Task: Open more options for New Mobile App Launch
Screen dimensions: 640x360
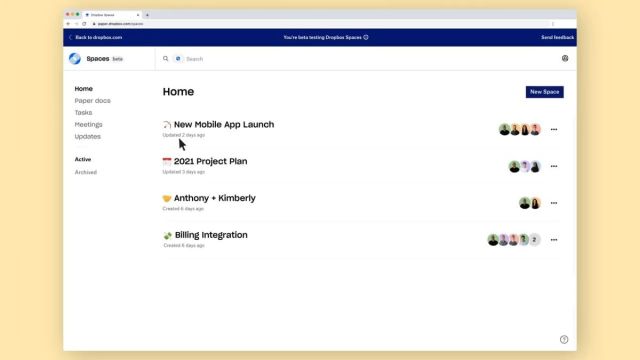Action: (554, 129)
